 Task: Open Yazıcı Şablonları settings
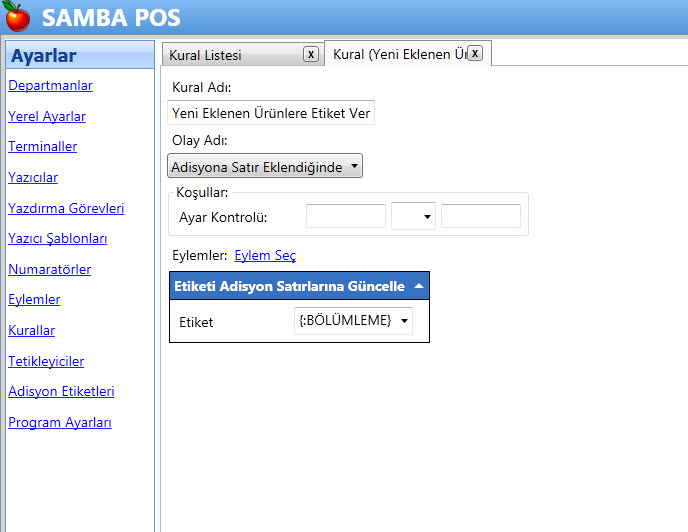click(57, 239)
